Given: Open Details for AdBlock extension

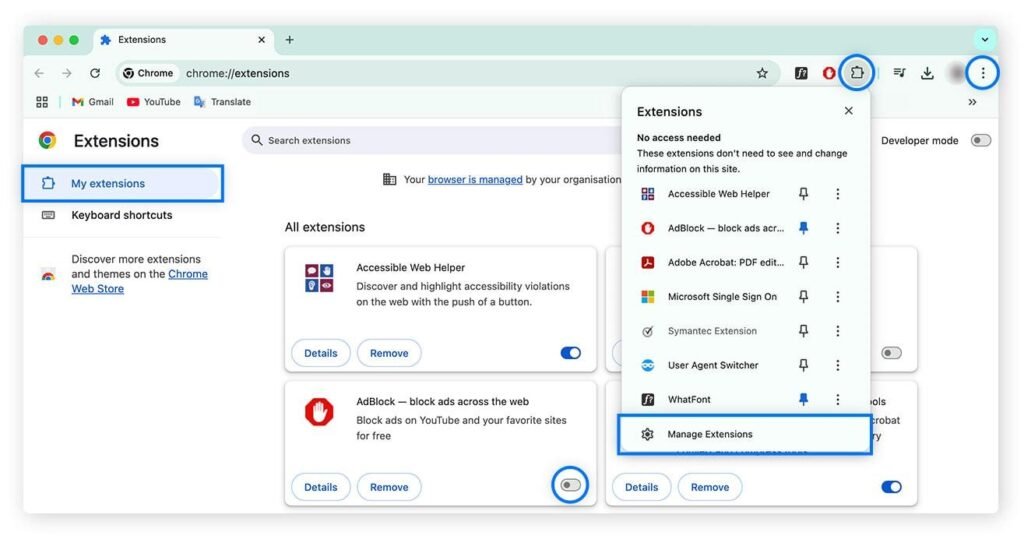Looking at the screenshot, I should tap(320, 487).
